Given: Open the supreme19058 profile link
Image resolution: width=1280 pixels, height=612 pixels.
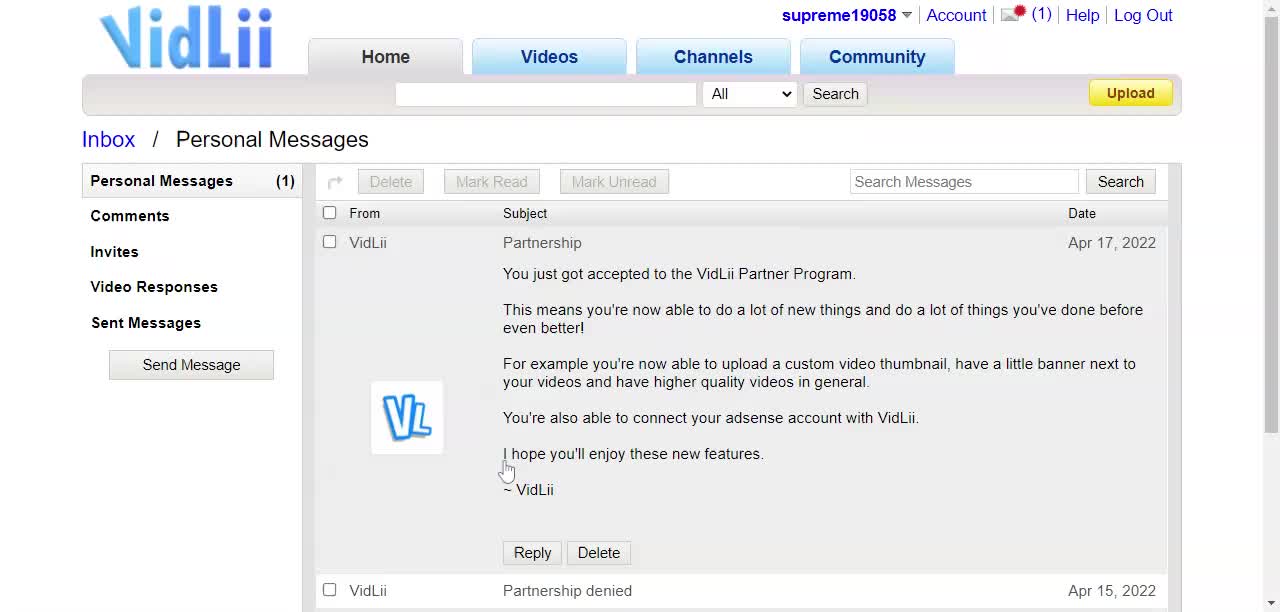Looking at the screenshot, I should click(839, 15).
